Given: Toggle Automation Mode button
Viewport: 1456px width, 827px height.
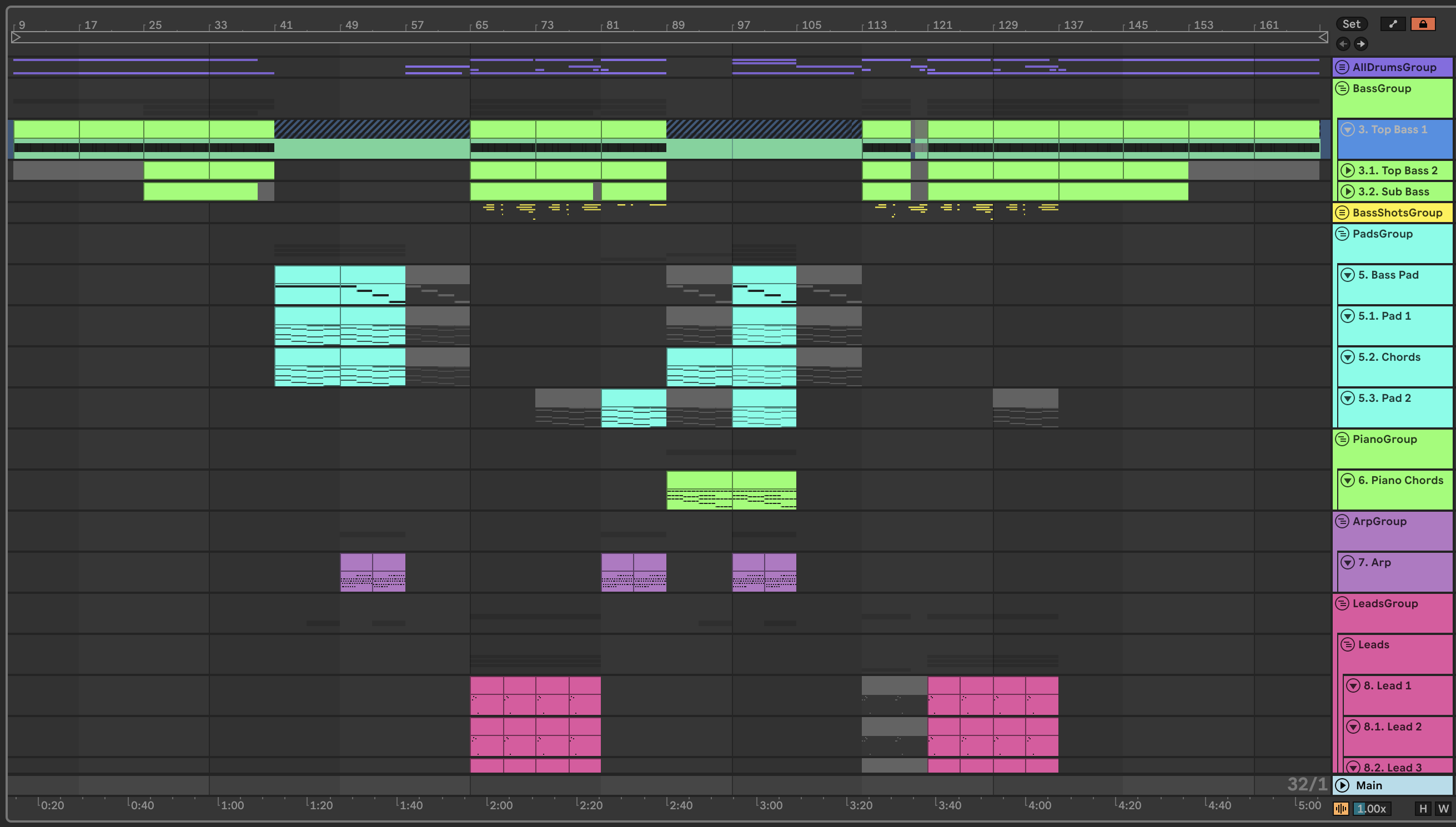Looking at the screenshot, I should click(1392, 24).
